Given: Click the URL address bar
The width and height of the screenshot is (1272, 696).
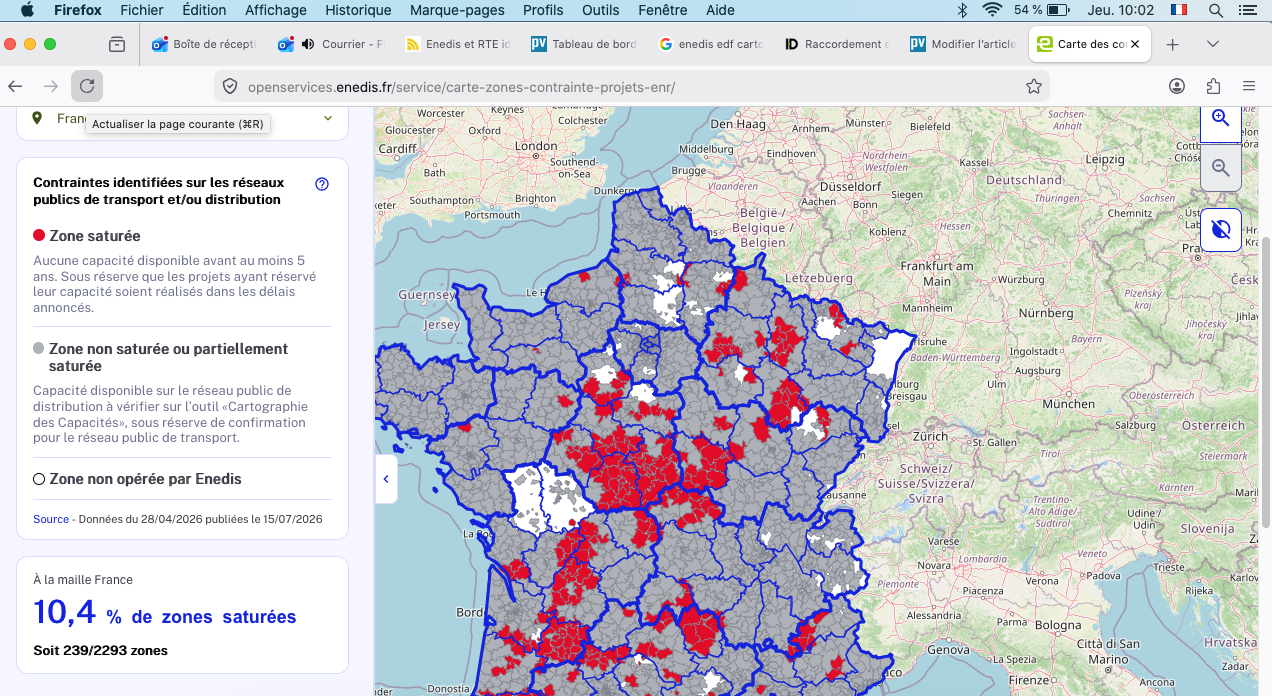Looking at the screenshot, I should click(x=632, y=87).
